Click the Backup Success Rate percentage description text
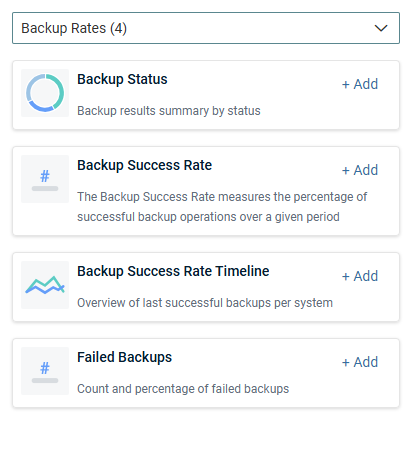Image resolution: width=410 pixels, height=450 pixels. point(222,207)
